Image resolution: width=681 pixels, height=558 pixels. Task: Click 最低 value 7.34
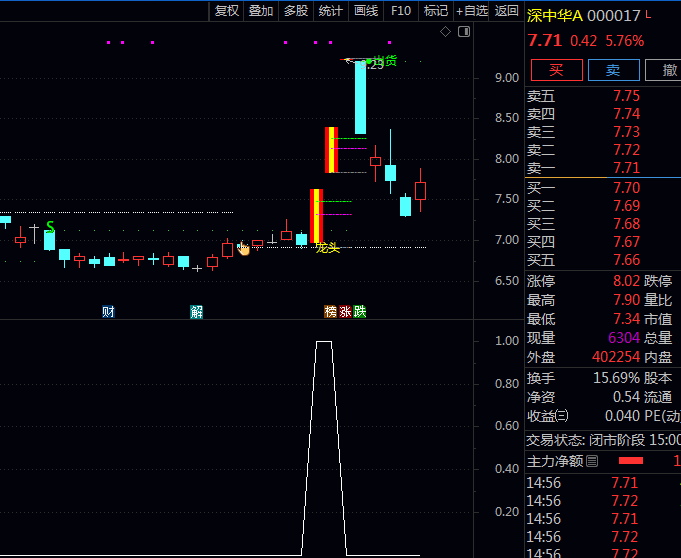(626, 319)
